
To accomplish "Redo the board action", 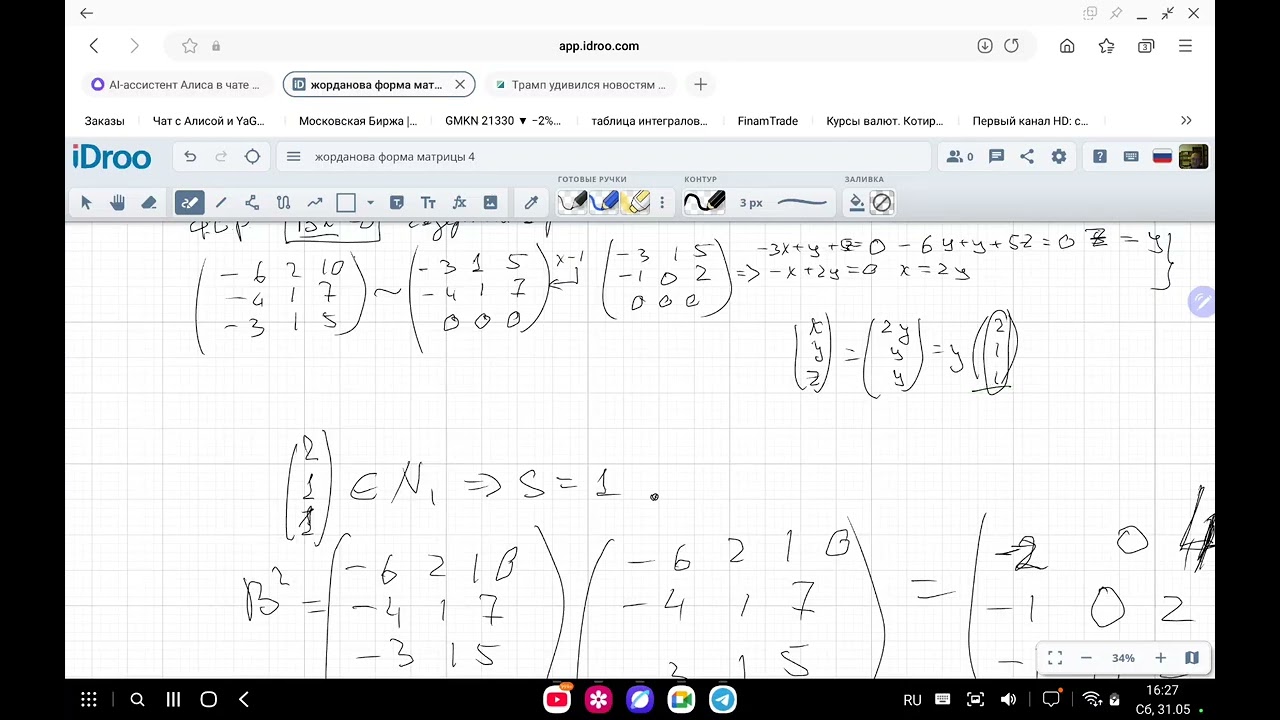I will point(221,157).
